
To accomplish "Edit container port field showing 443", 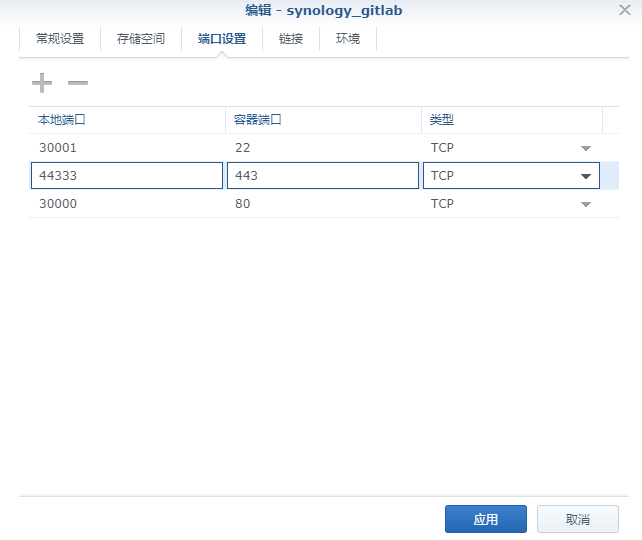I will pos(323,176).
